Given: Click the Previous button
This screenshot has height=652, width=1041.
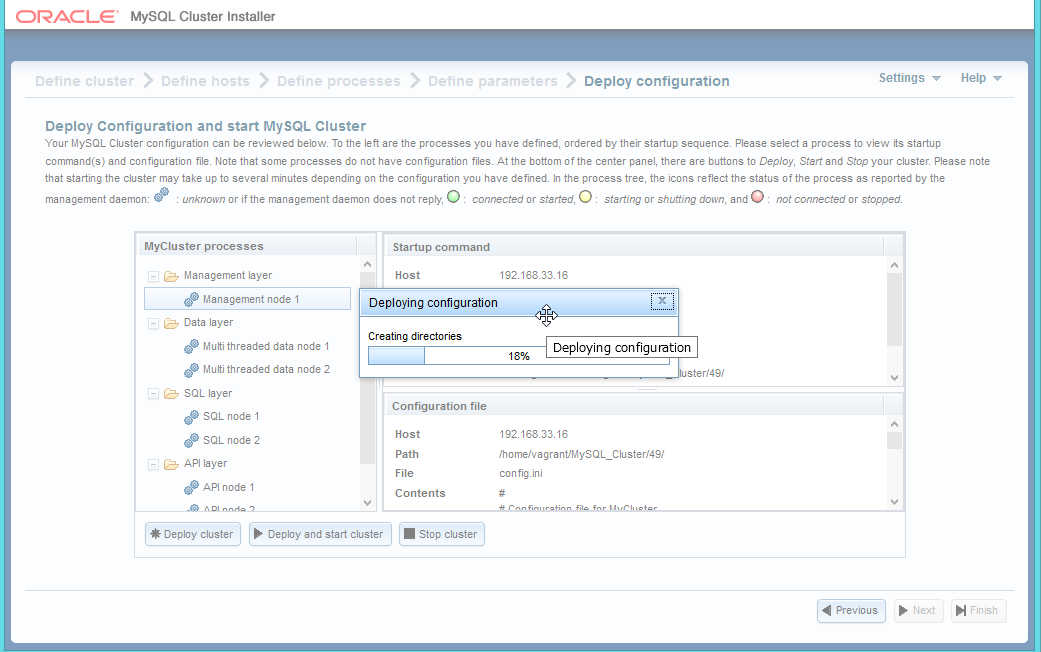Looking at the screenshot, I should pos(851,611).
